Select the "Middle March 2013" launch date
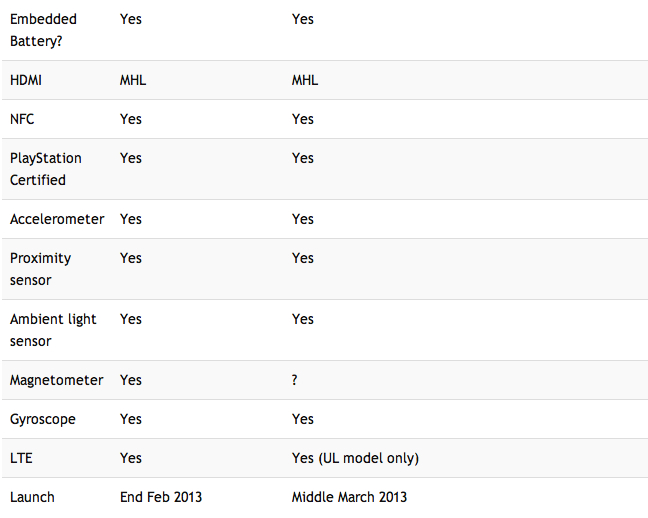Viewport: 648px width, 518px height. click(349, 497)
